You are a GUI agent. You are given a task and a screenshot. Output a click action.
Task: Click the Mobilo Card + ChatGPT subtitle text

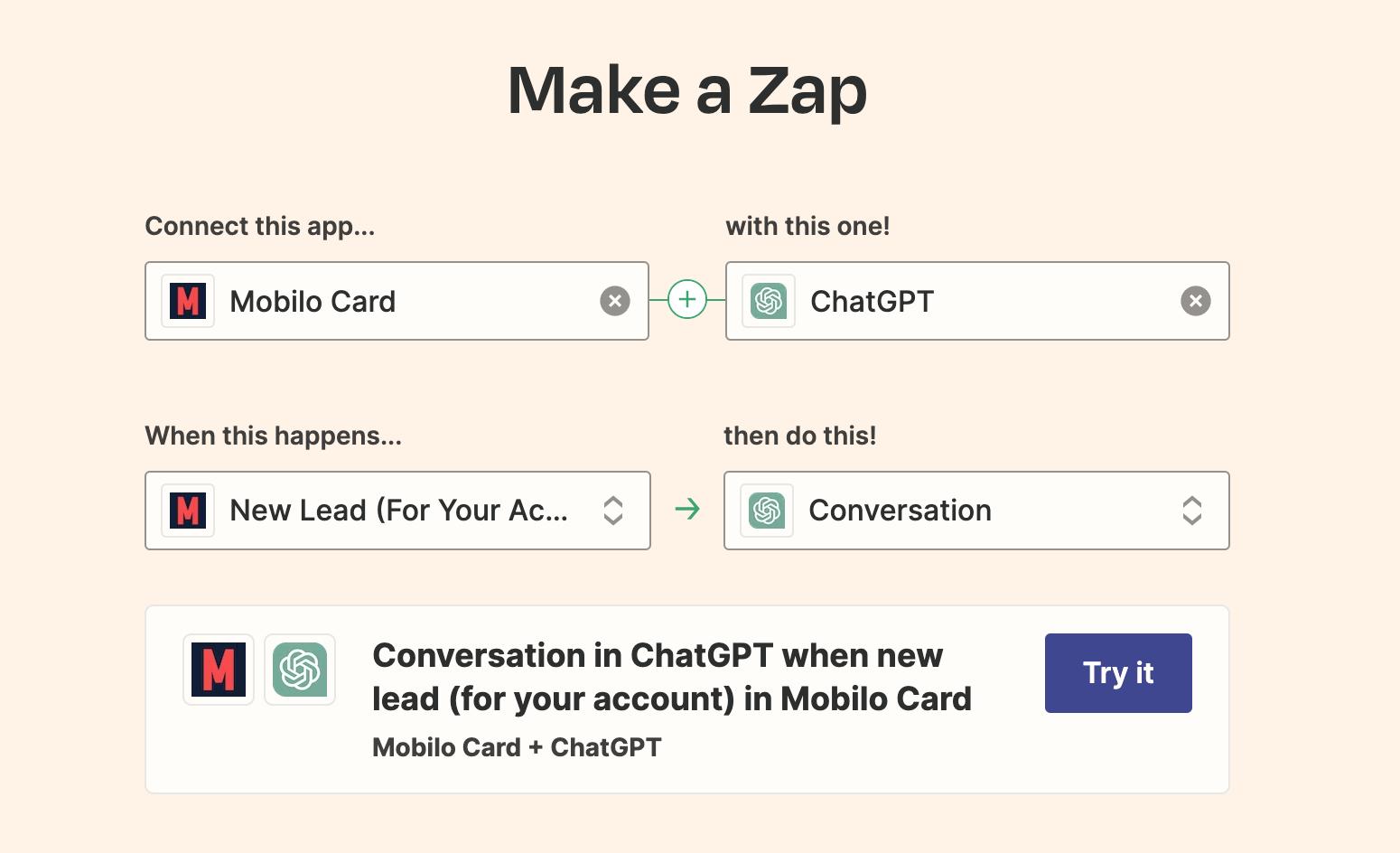pyautogui.click(x=516, y=746)
